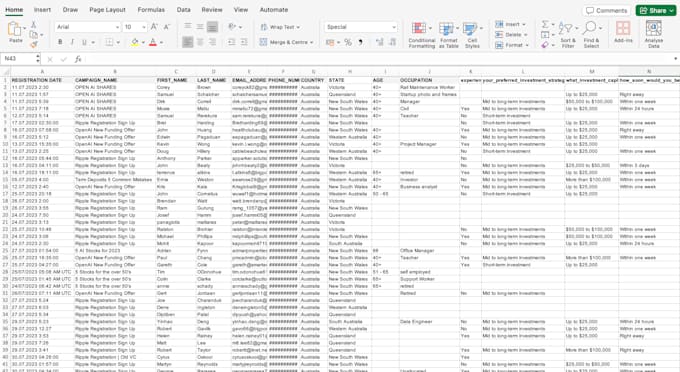680x372 pixels.
Task: Toggle left text alignment
Action: (x=188, y=42)
